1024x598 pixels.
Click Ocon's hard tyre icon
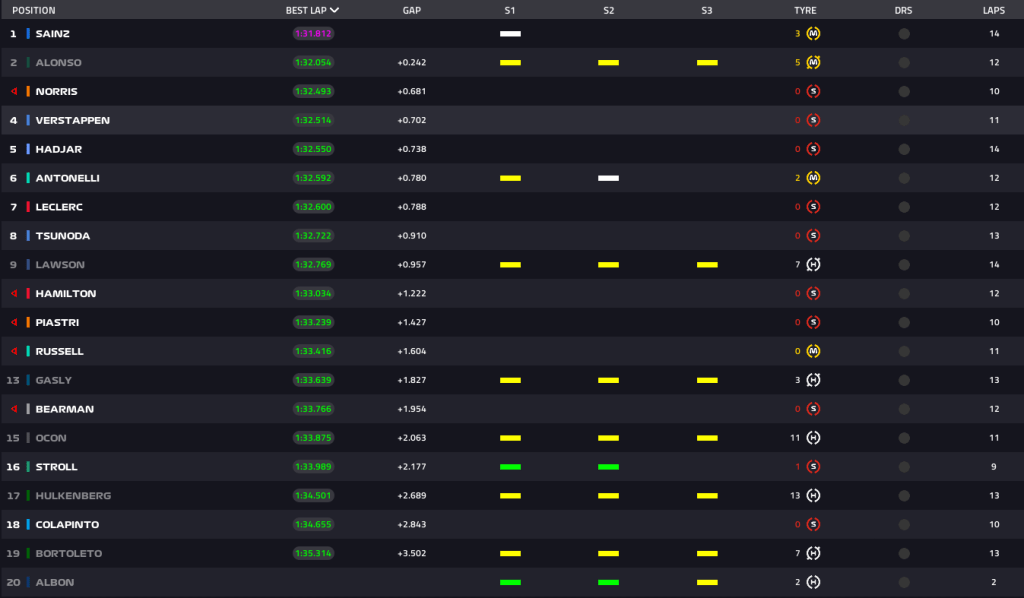(x=813, y=438)
